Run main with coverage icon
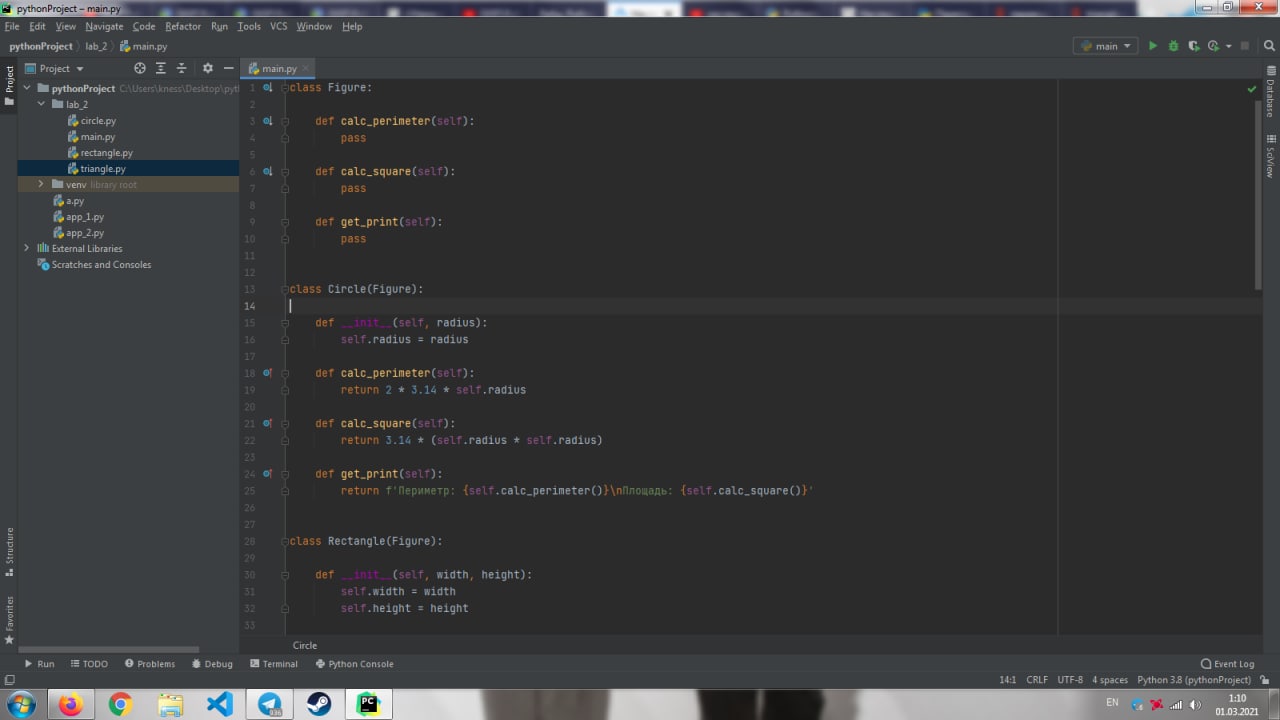Image resolution: width=1280 pixels, height=720 pixels. click(1193, 46)
